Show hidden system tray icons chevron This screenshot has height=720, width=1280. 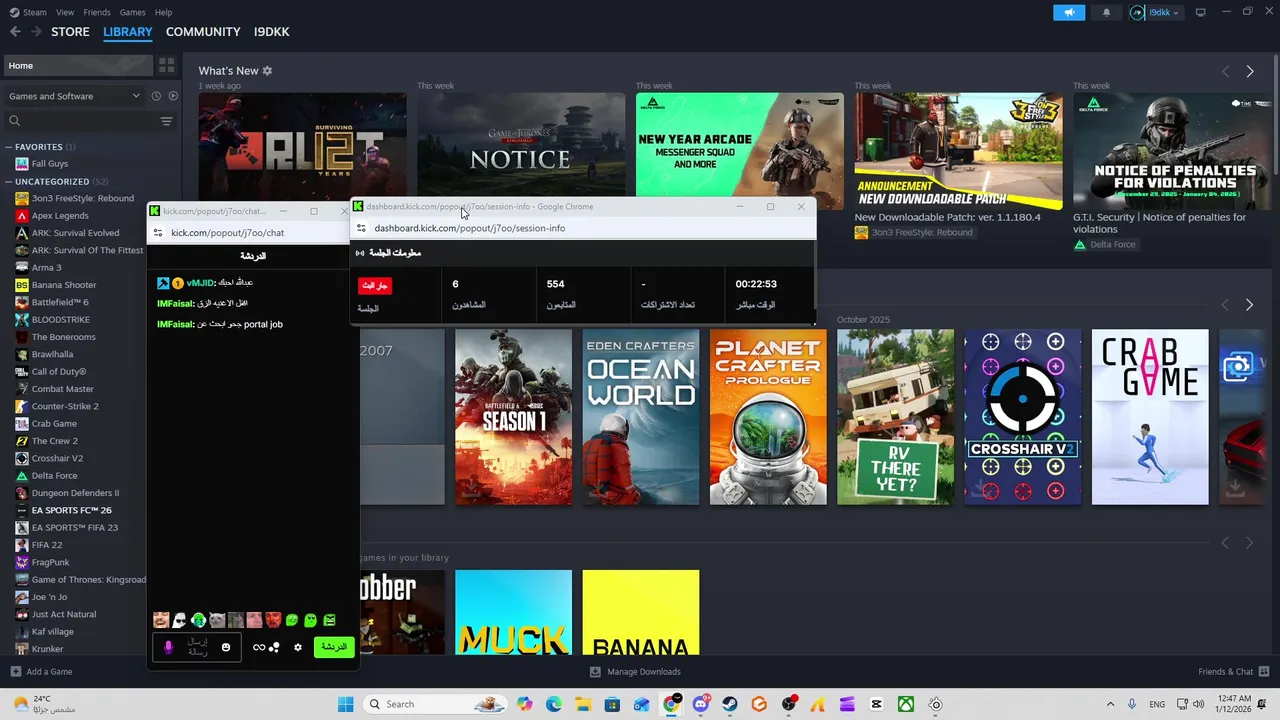(1110, 704)
